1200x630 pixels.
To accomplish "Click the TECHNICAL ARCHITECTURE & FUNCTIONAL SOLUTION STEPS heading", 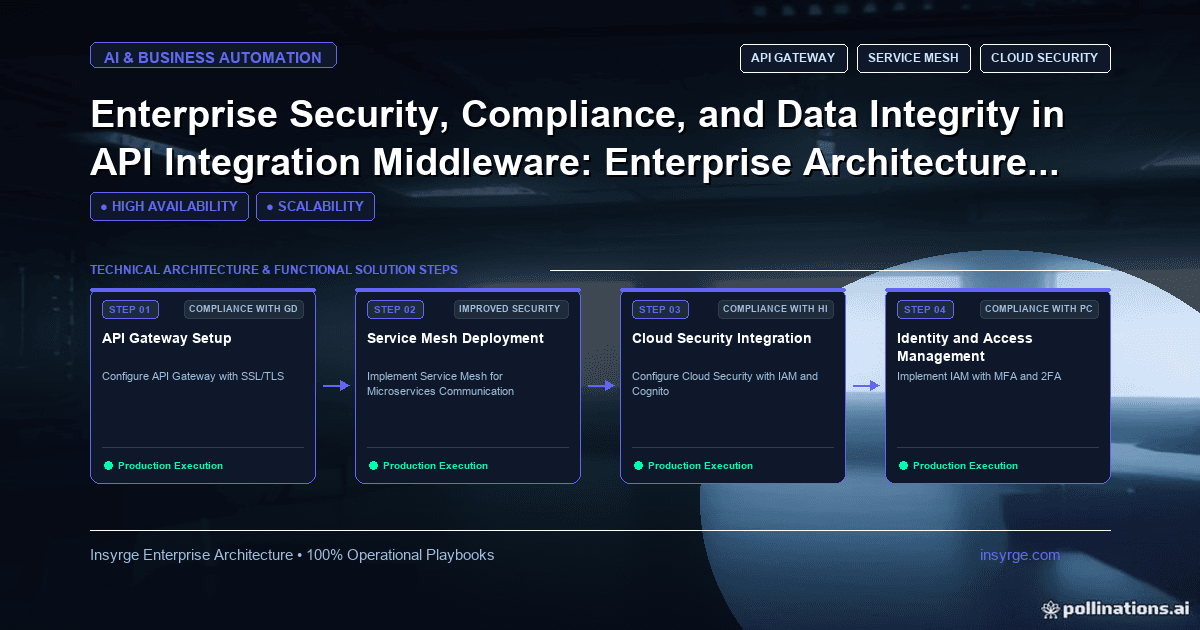I will pyautogui.click(x=274, y=270).
